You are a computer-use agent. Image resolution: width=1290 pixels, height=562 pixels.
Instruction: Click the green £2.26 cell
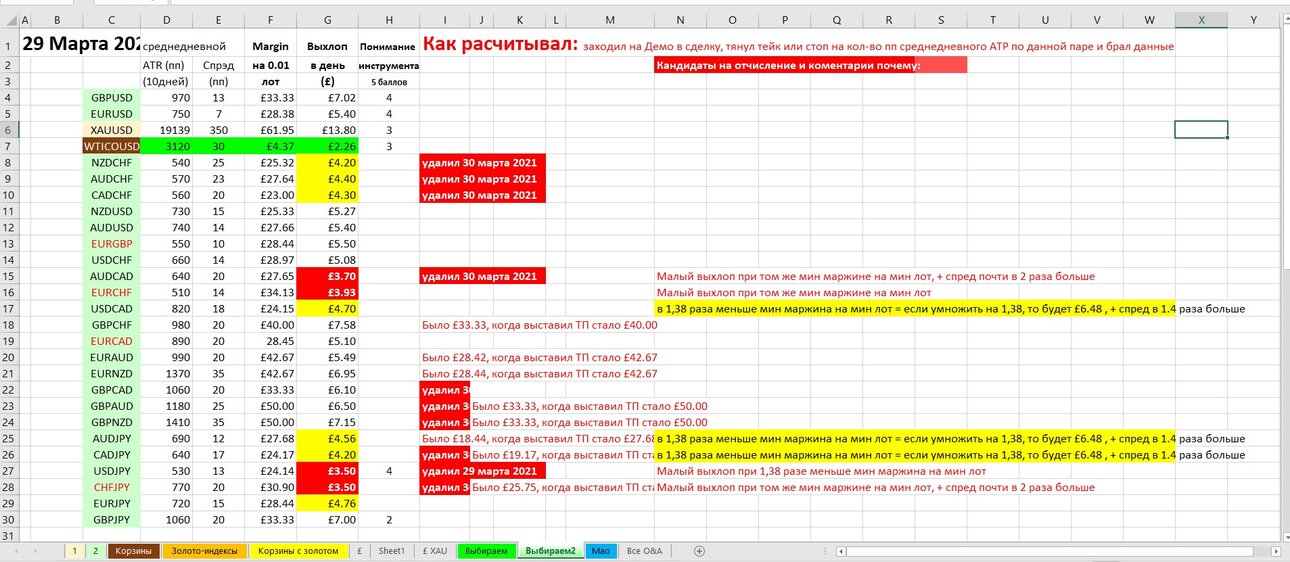[328, 146]
